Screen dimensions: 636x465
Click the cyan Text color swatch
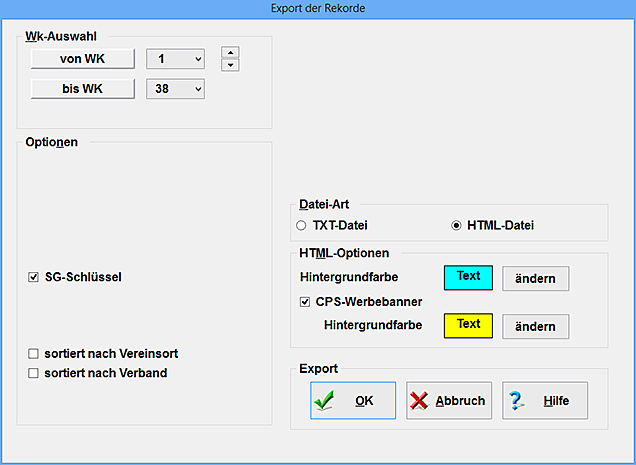click(468, 277)
